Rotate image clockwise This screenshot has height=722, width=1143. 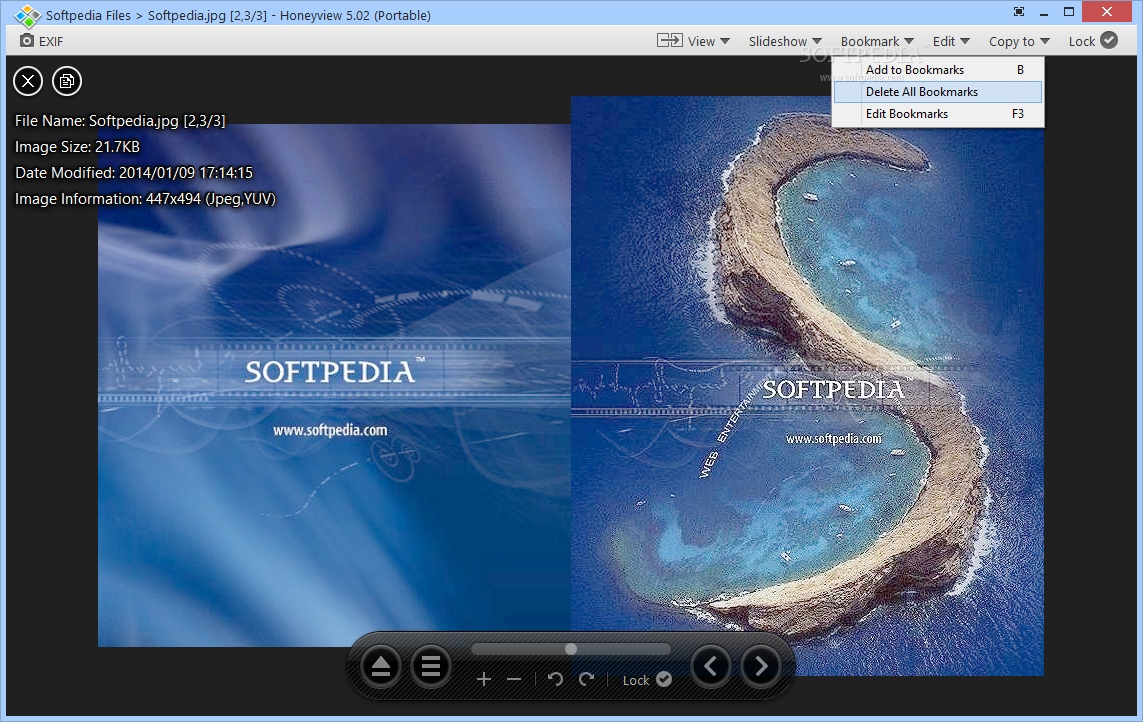coord(587,679)
